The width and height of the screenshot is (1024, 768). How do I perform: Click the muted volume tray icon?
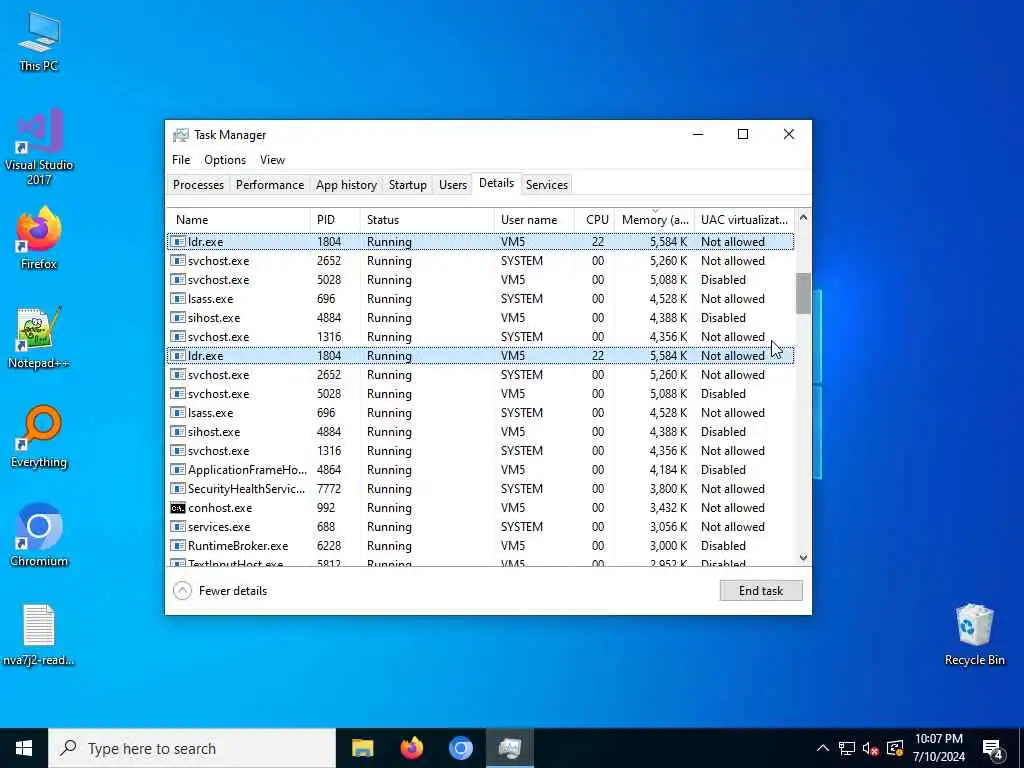871,748
